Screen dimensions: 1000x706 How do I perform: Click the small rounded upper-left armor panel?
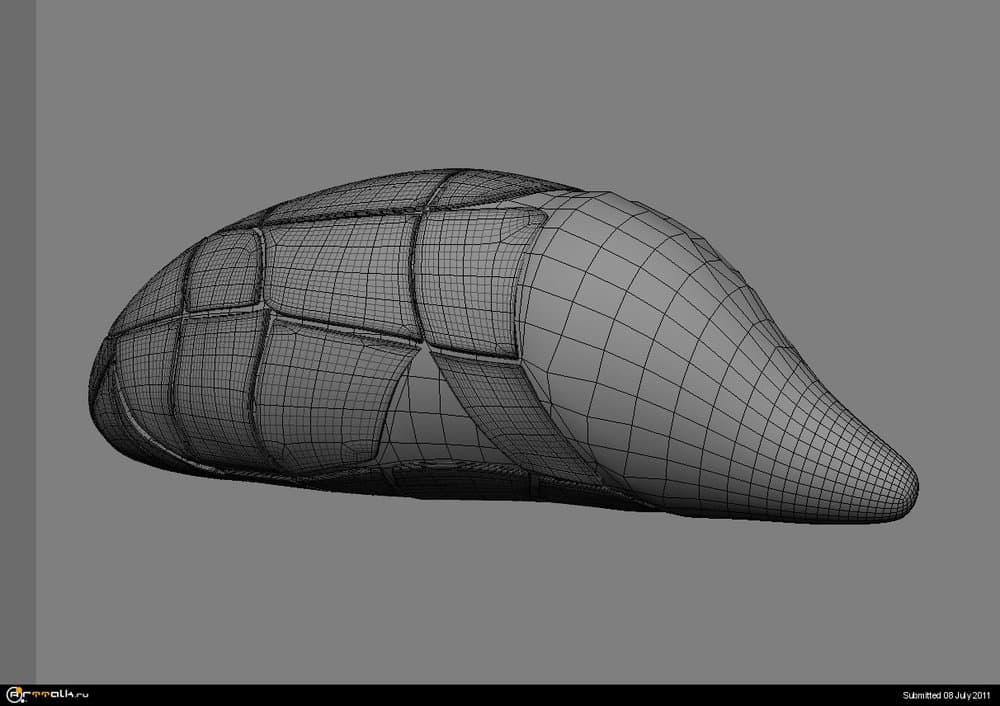[x=222, y=272]
